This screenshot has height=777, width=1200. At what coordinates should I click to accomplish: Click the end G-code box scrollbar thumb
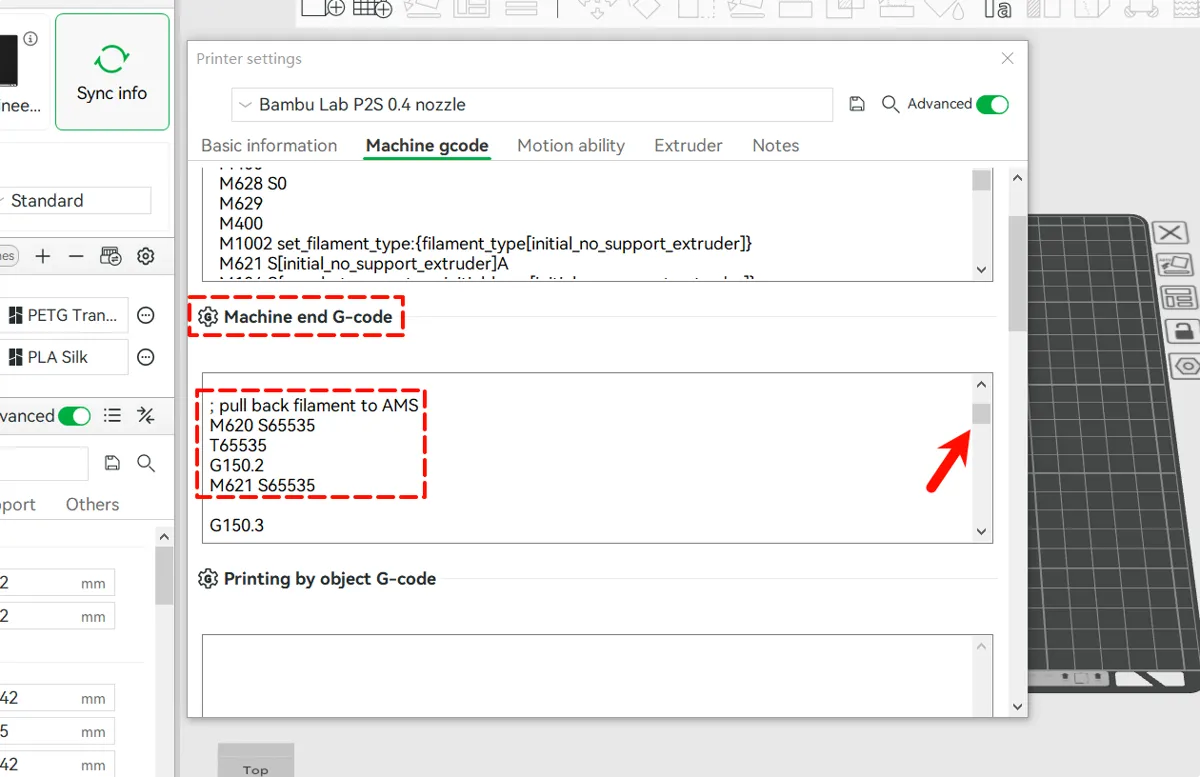tap(982, 414)
